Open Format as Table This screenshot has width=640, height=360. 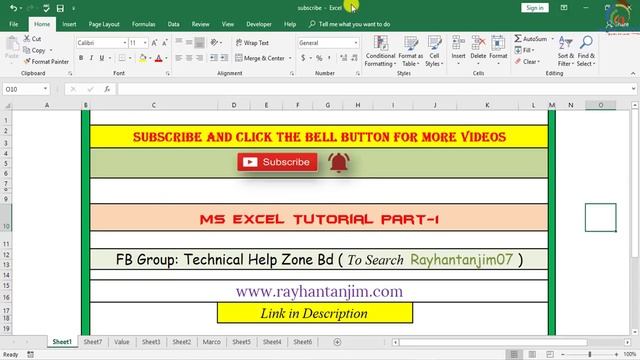[x=411, y=51]
